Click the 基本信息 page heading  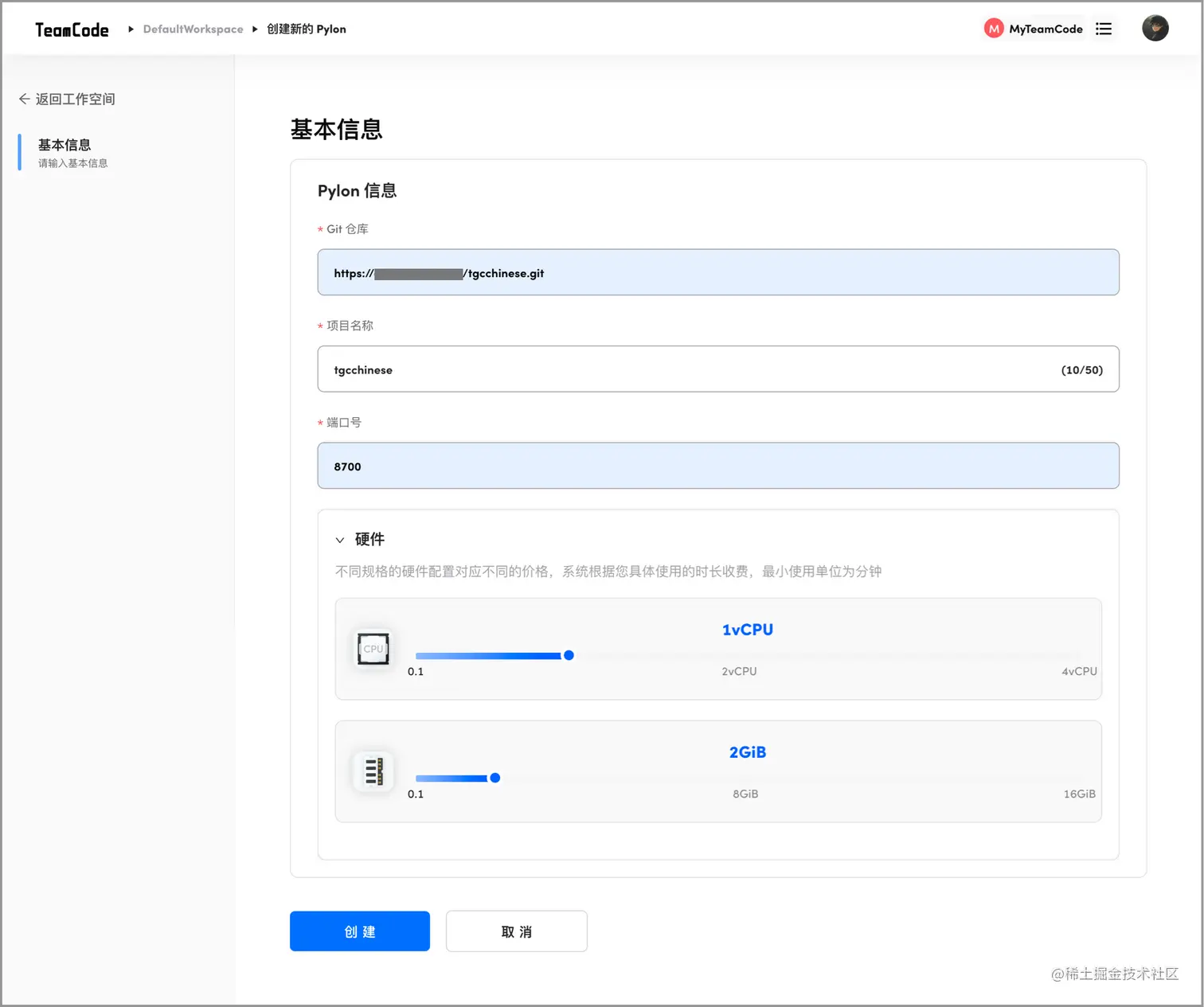pyautogui.click(x=336, y=129)
